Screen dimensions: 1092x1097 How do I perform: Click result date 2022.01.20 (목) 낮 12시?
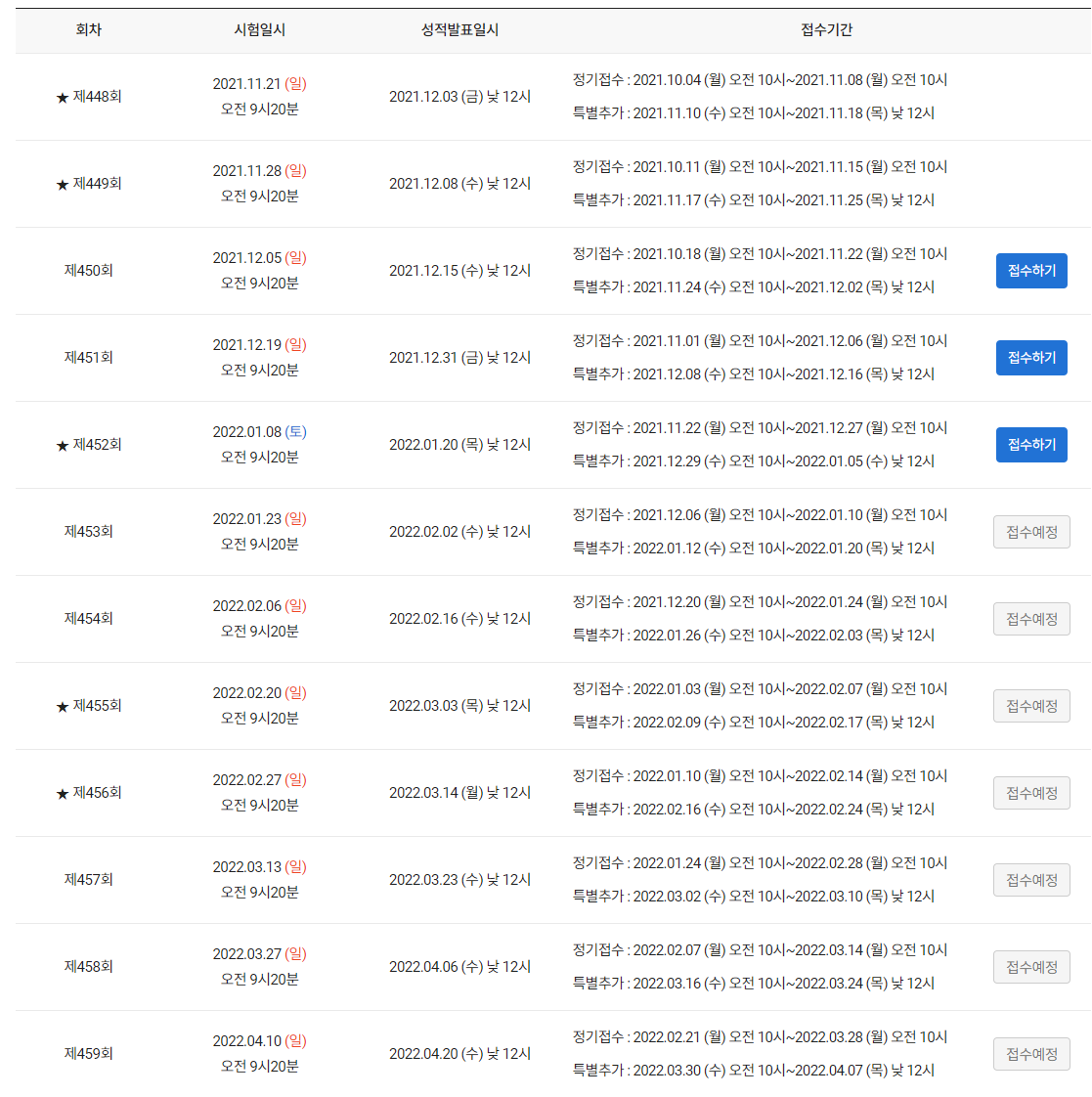459,445
